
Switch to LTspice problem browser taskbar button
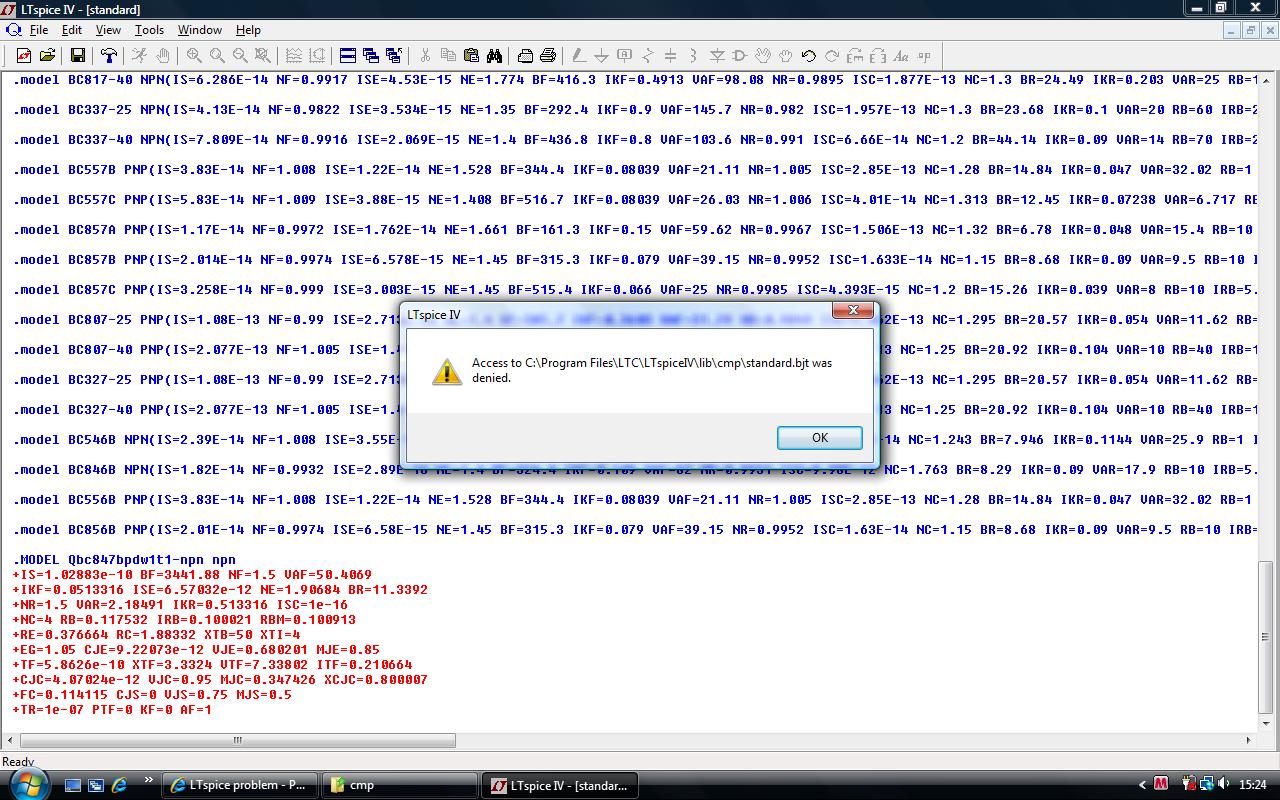(240, 785)
